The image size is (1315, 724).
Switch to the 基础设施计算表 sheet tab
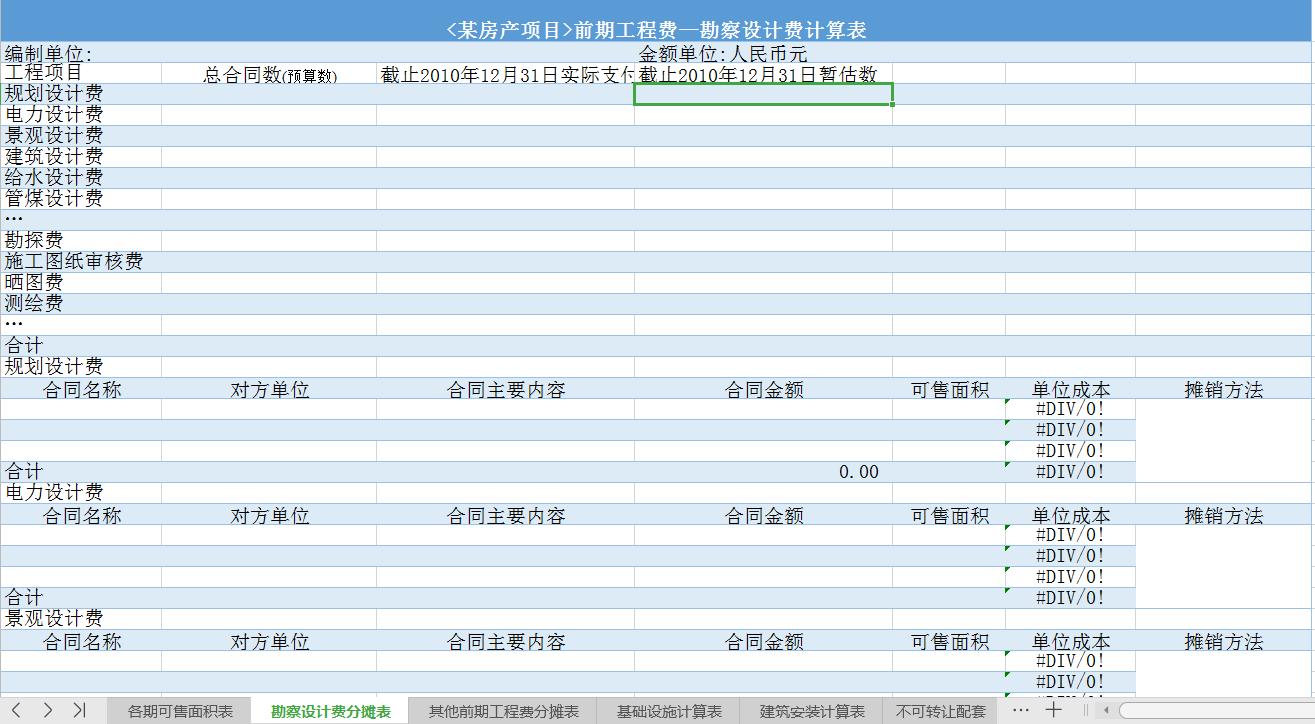[669, 711]
